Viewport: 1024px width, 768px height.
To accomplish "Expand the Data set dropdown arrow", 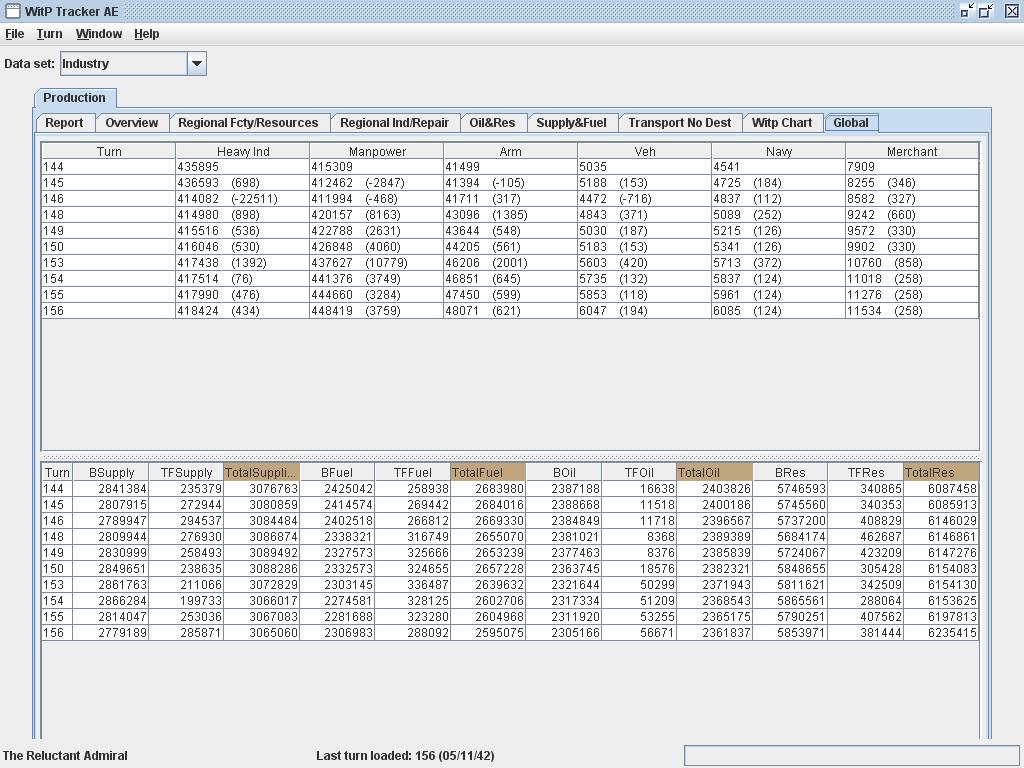I will click(197, 63).
